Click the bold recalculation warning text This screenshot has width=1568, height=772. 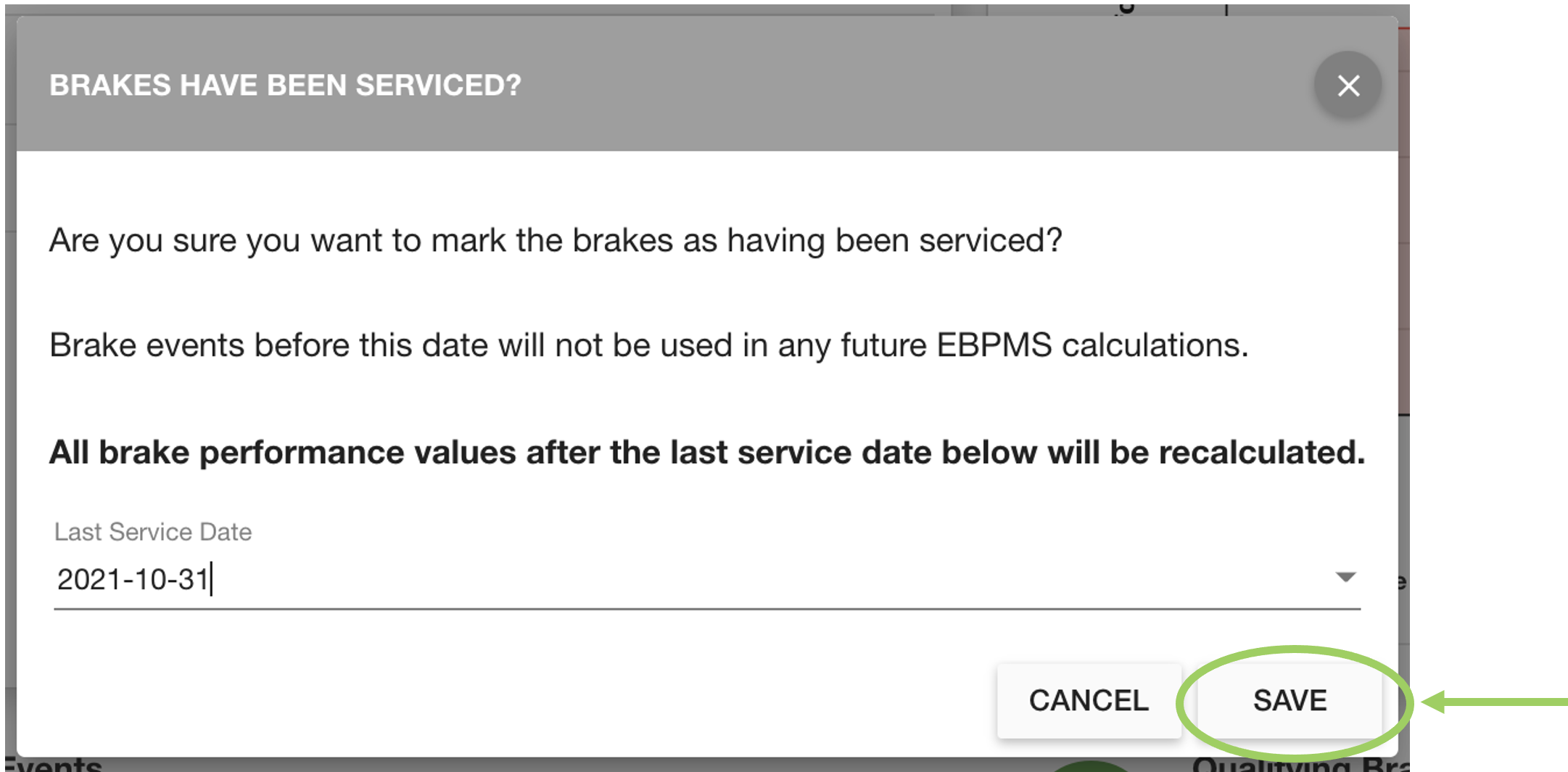tap(706, 453)
